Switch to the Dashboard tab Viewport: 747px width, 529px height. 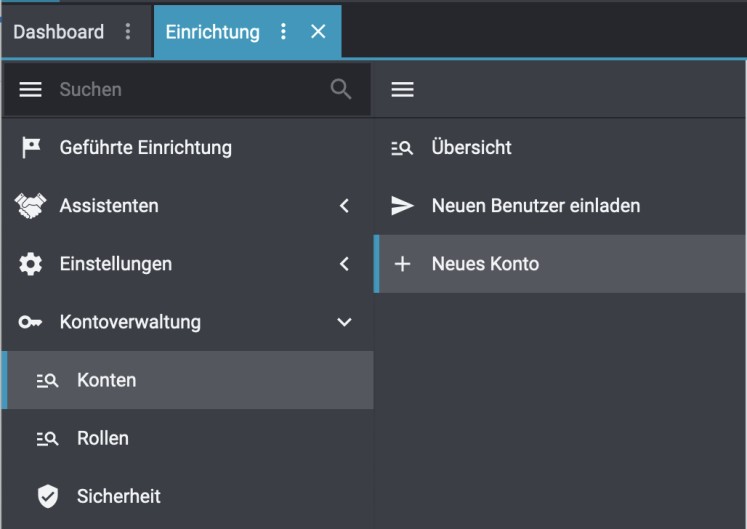coord(58,32)
